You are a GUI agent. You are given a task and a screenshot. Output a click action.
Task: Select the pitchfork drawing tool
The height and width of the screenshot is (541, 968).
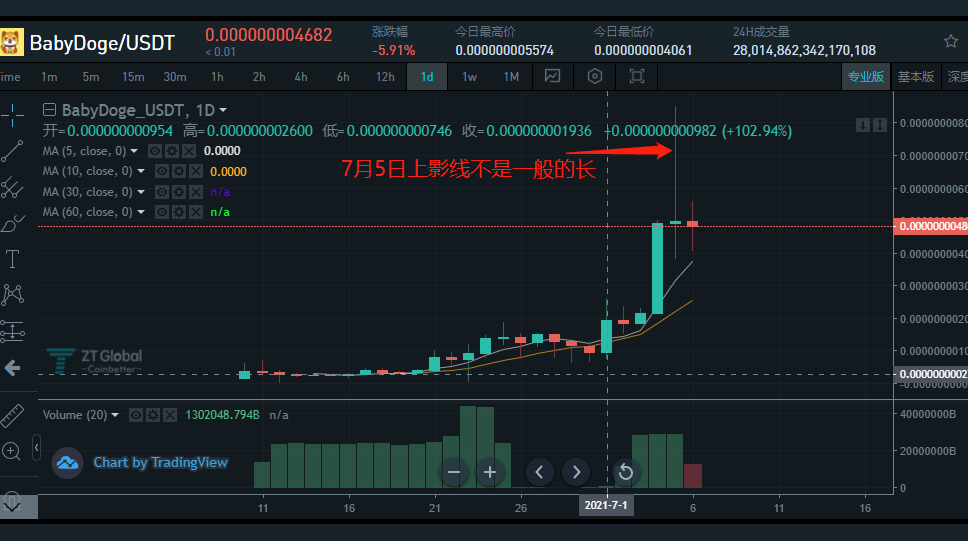point(12,188)
